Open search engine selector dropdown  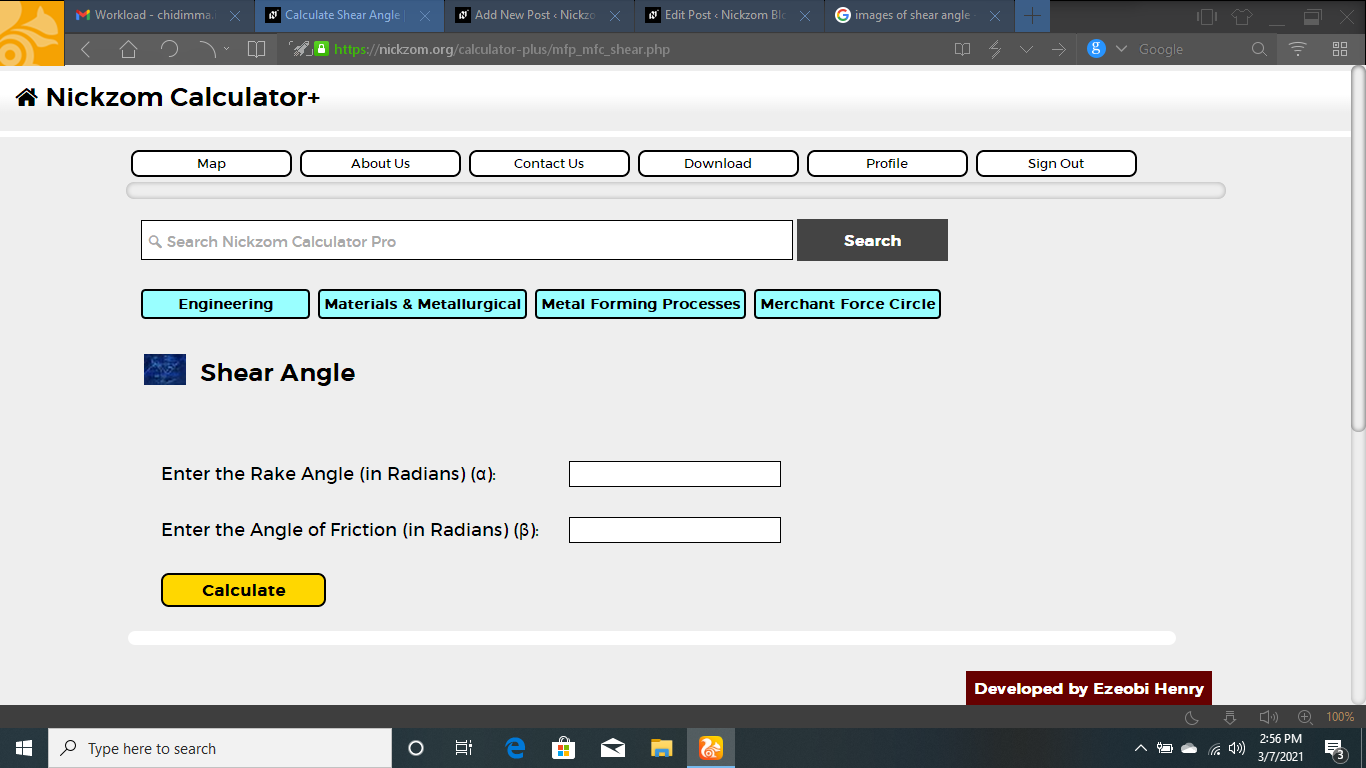(x=1121, y=49)
